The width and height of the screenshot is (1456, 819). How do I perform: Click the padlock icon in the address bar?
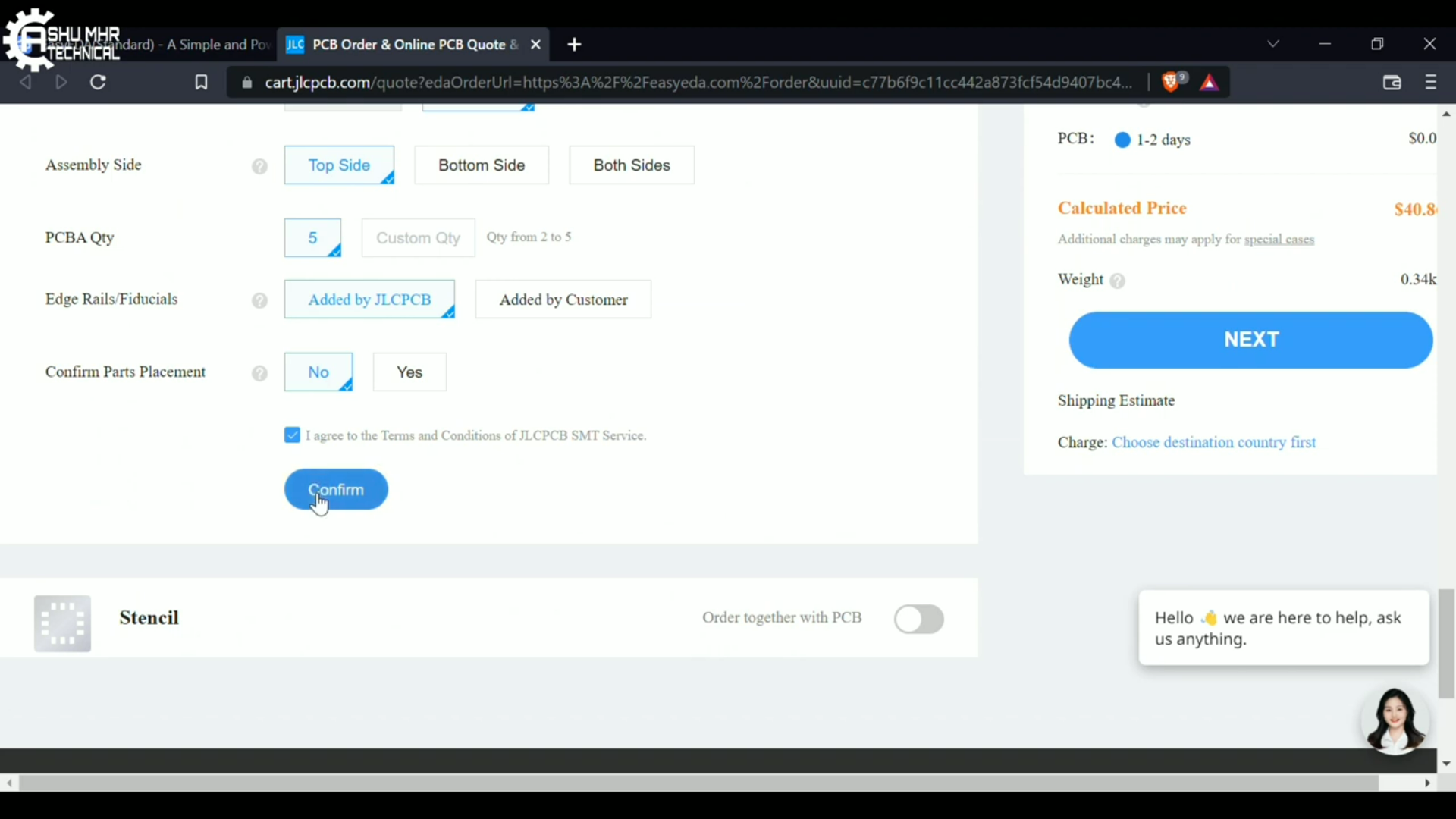point(246,83)
